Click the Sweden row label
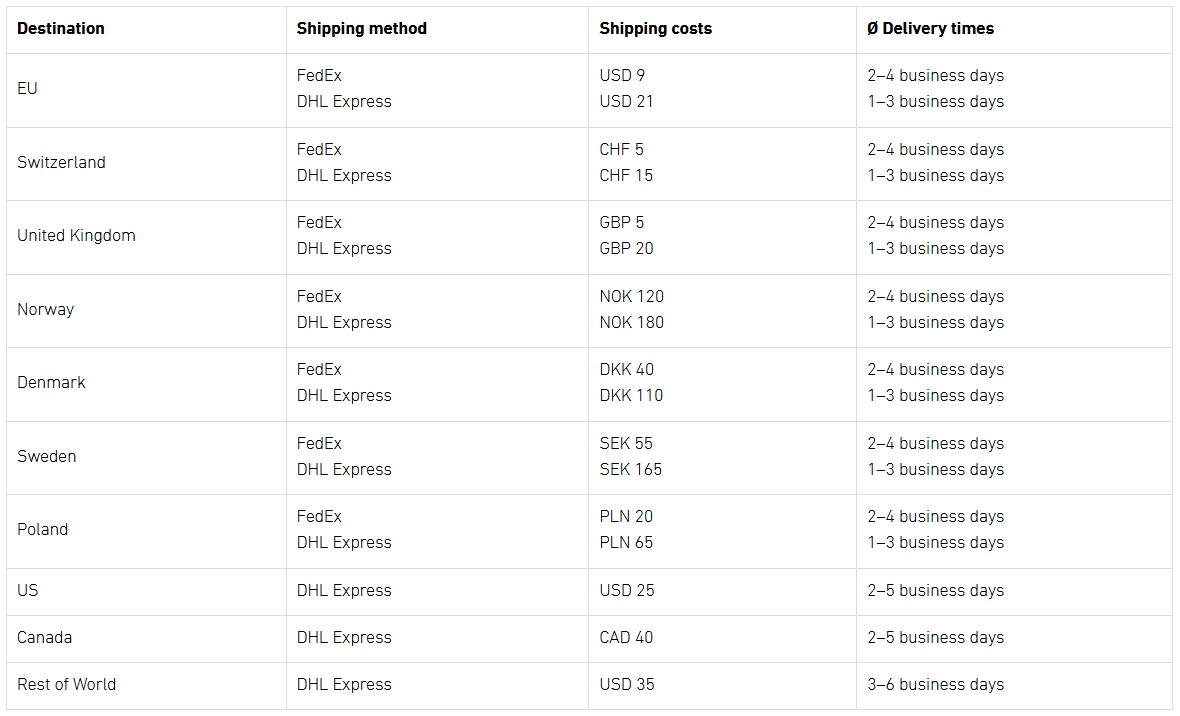The width and height of the screenshot is (1180, 716). point(46,456)
